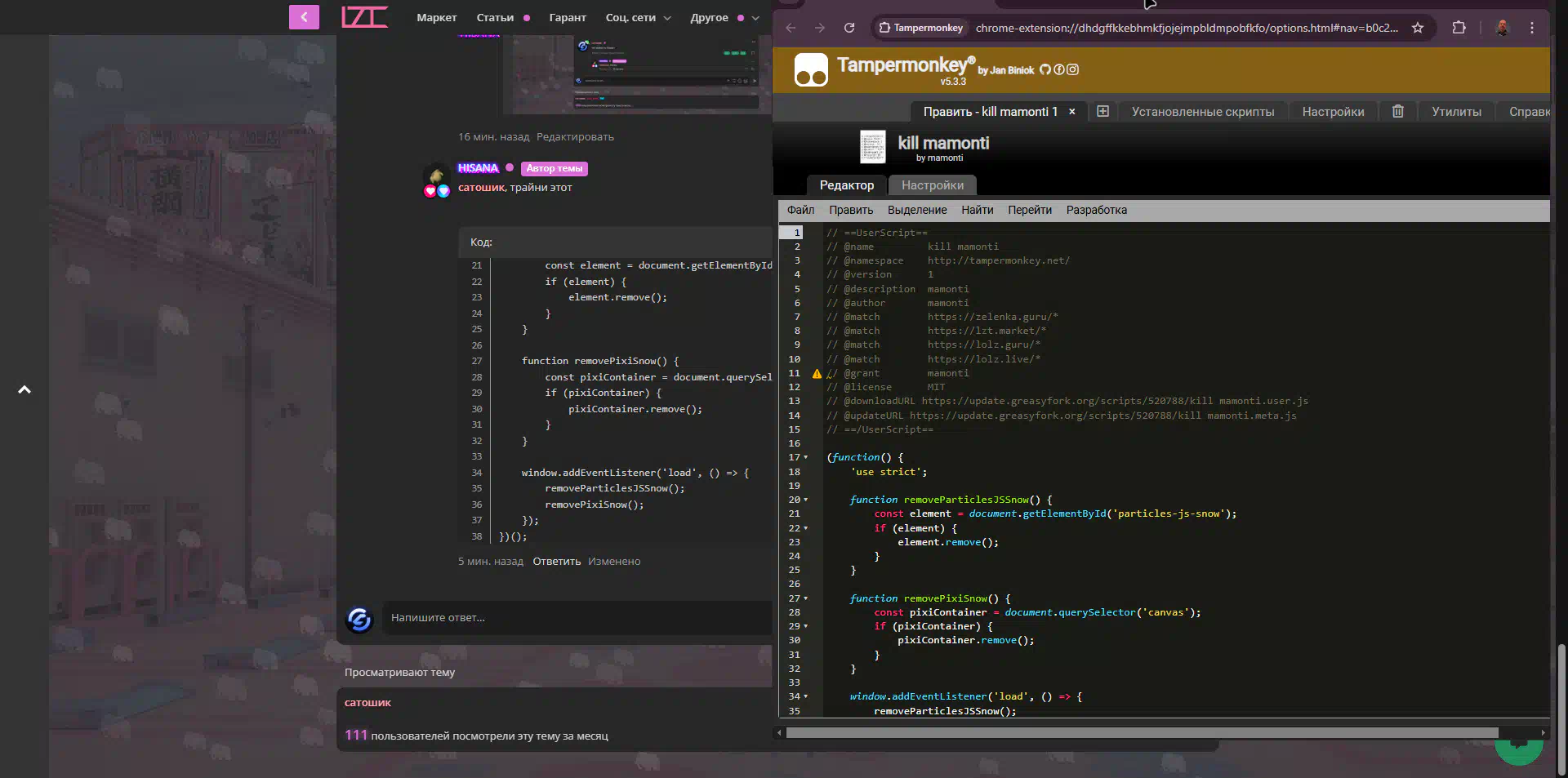Expand the 'Соц. сети' forum dropdown
This screenshot has height=778, width=1568.
click(x=639, y=18)
